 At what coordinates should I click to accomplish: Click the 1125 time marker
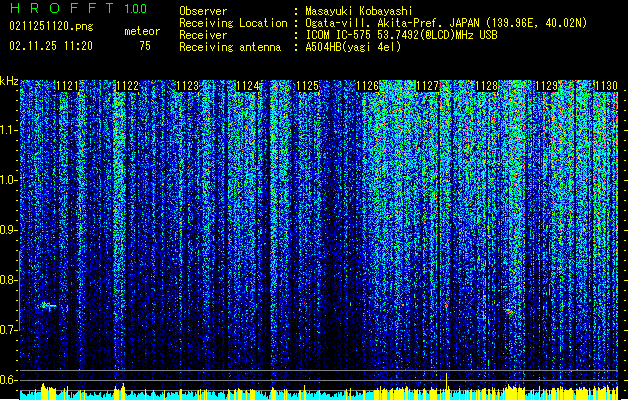point(307,86)
